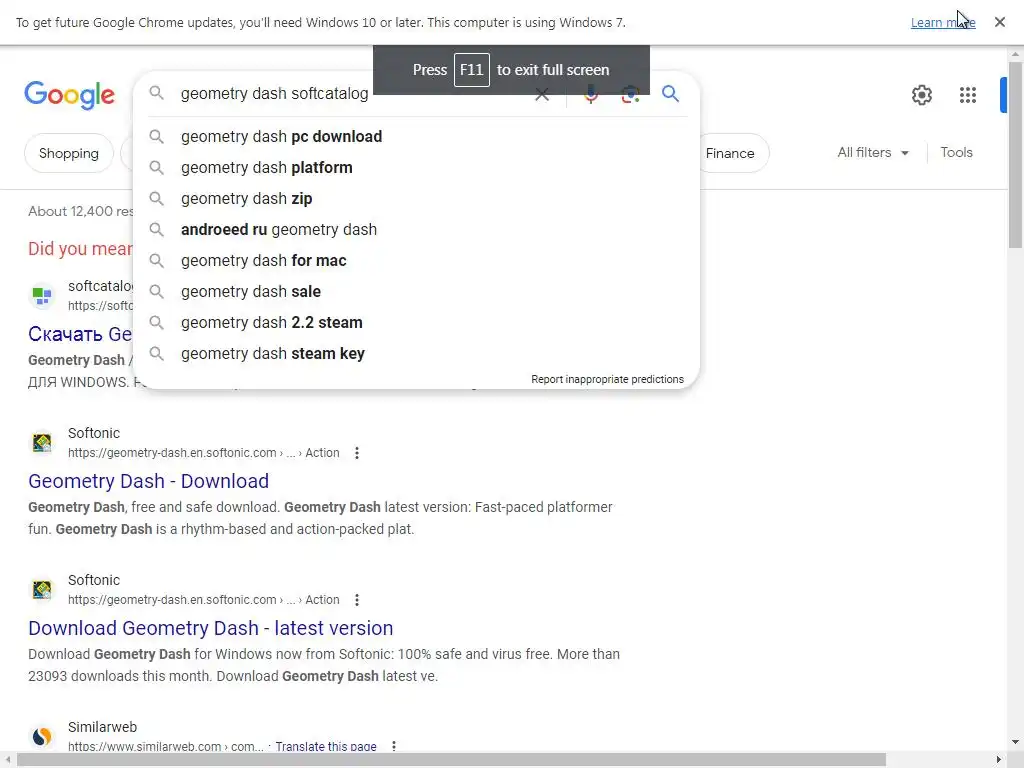1024x768 pixels.
Task: Click the magnifier icon beside 'geometry dash sale'
Action: click(156, 291)
